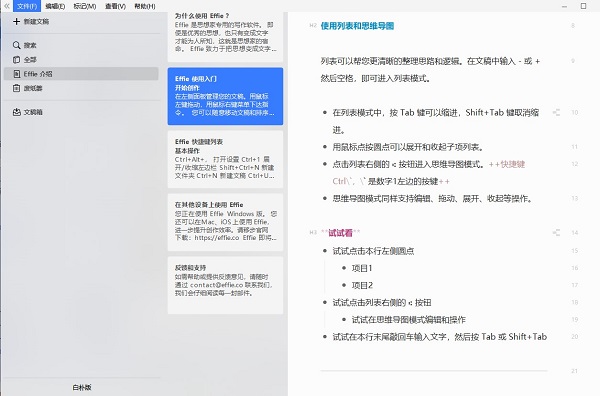Screen dimensions: 600x396
Task: Collapse bullet for 试试点击本行左侧圆点
Action: click(x=325, y=251)
